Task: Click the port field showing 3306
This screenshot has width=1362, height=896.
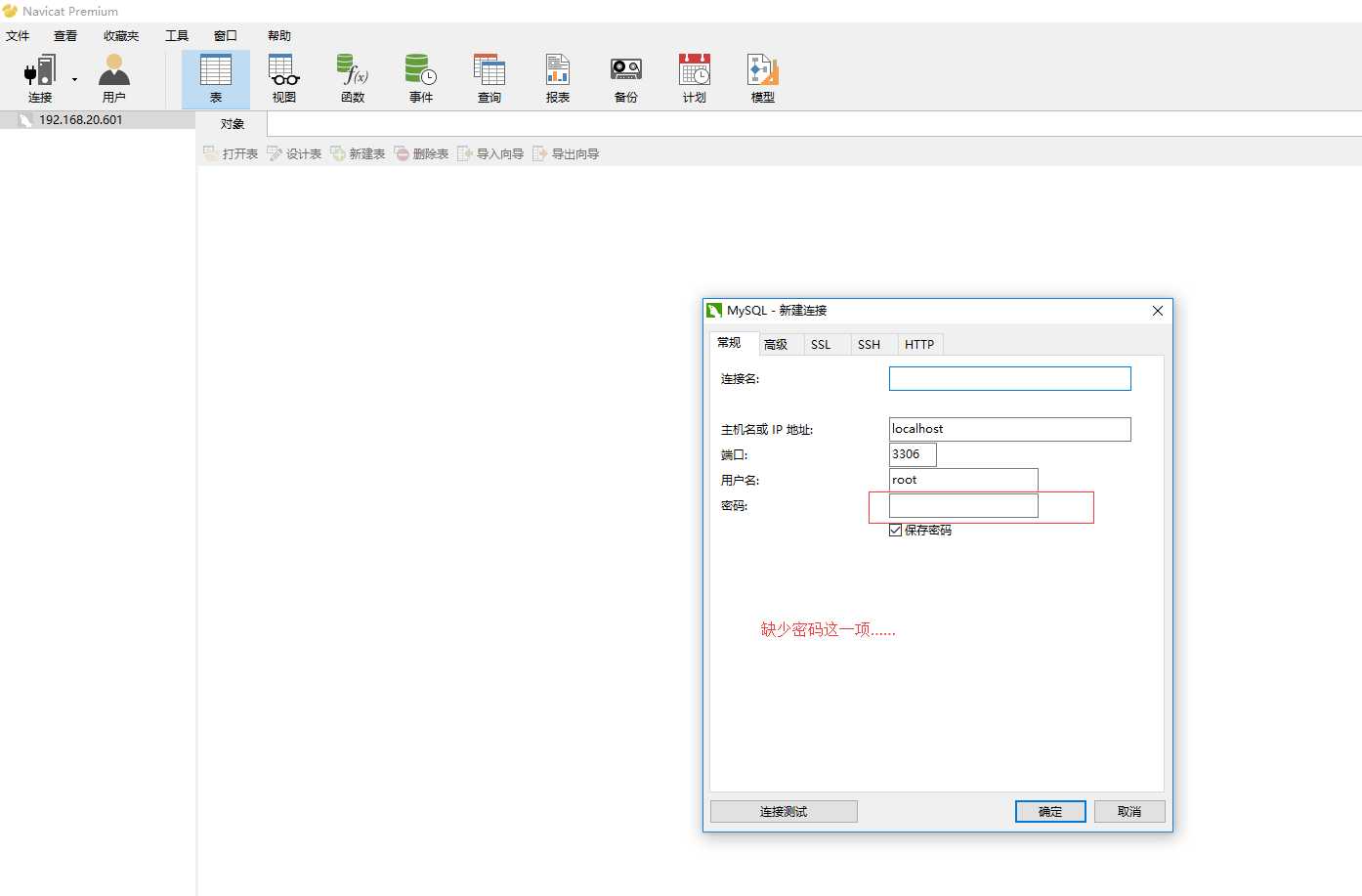Action: pos(913,454)
